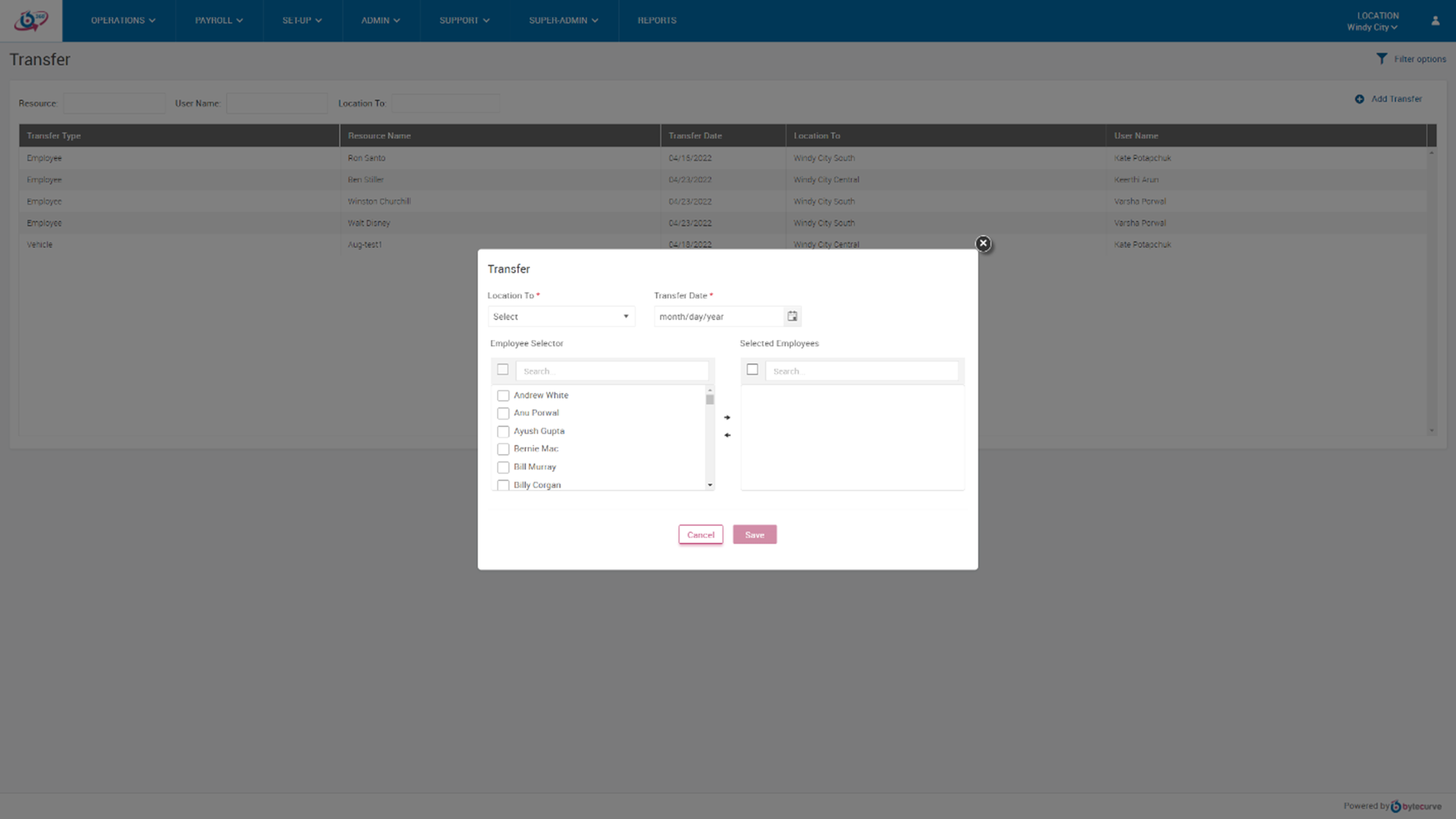Screen dimensions: 1456x819
Task: Click the calendar icon in Transfer Date
Action: pyautogui.click(x=792, y=316)
